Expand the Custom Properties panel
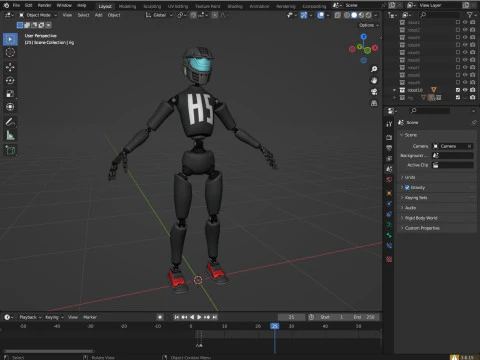Viewport: 480px width, 360px height. pyautogui.click(x=437, y=228)
